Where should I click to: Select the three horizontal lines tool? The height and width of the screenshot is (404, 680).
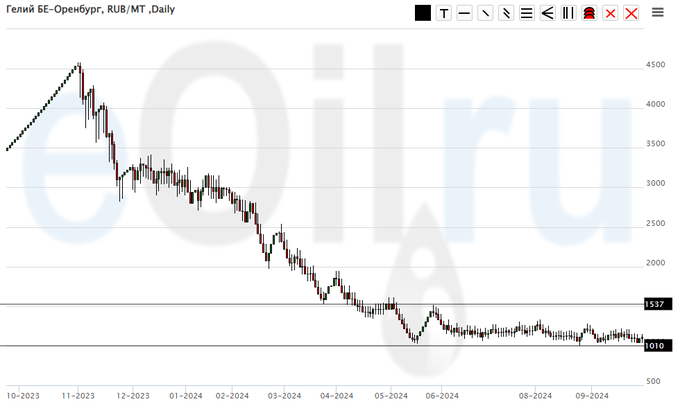pos(527,13)
